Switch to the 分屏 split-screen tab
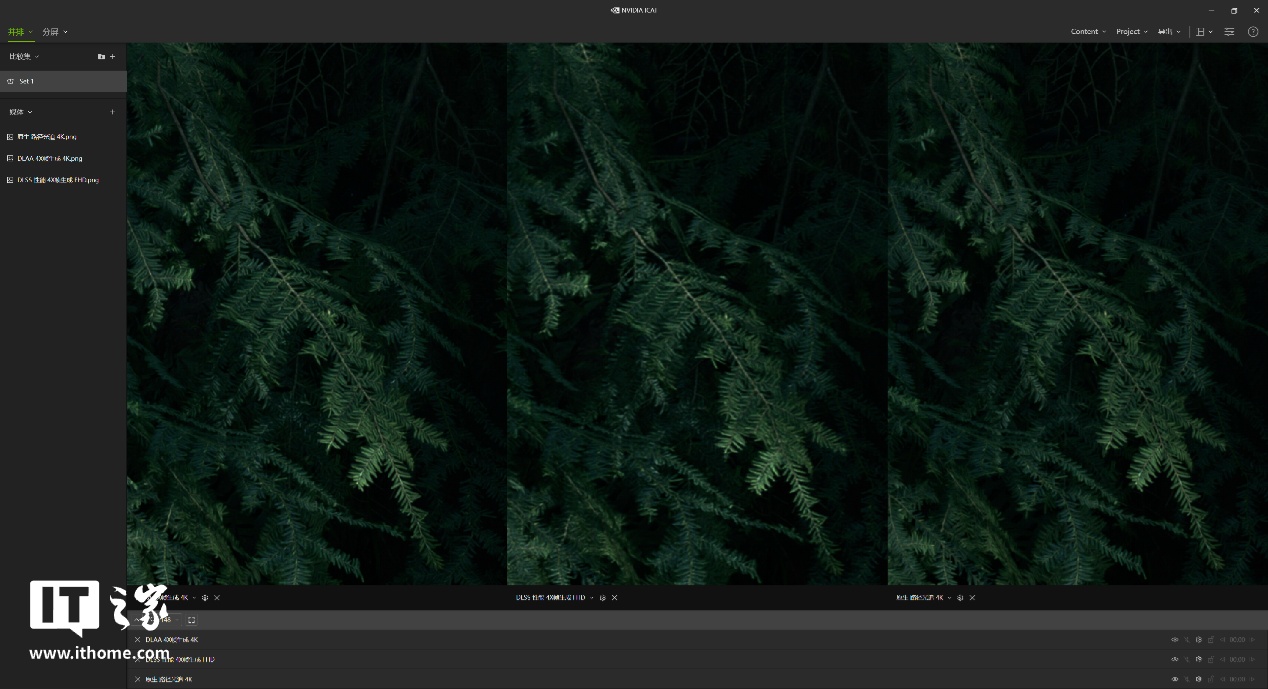1268x689 pixels. [54, 32]
